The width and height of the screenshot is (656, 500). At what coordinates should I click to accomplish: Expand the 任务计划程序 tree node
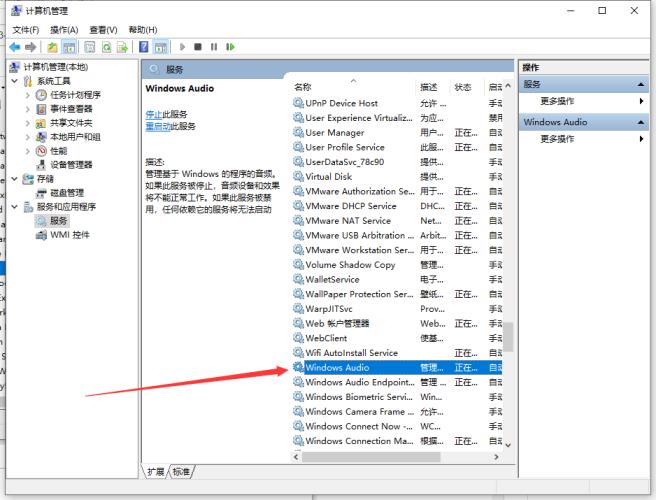click(27, 95)
